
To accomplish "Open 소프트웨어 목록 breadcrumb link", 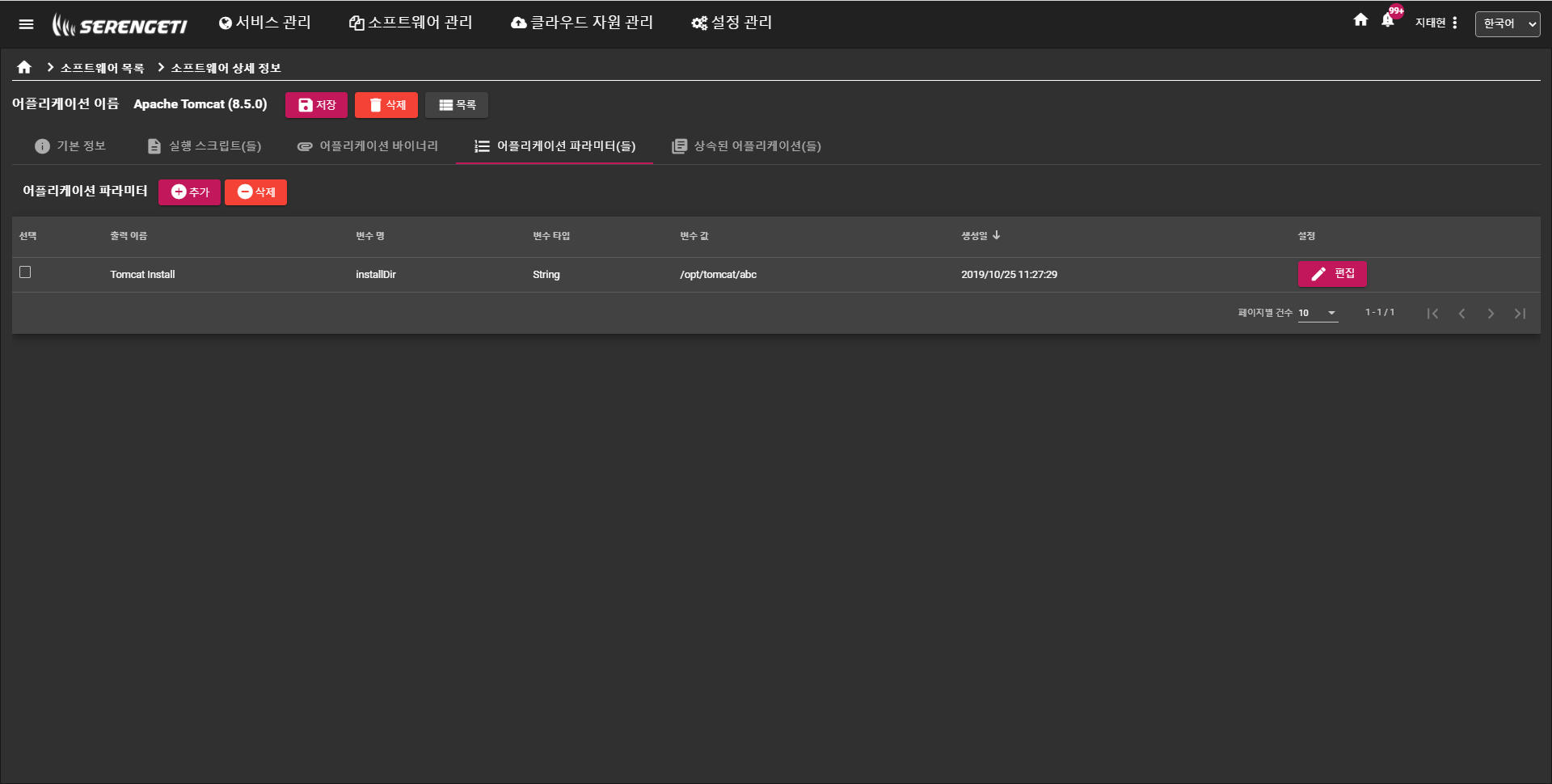I will [102, 68].
